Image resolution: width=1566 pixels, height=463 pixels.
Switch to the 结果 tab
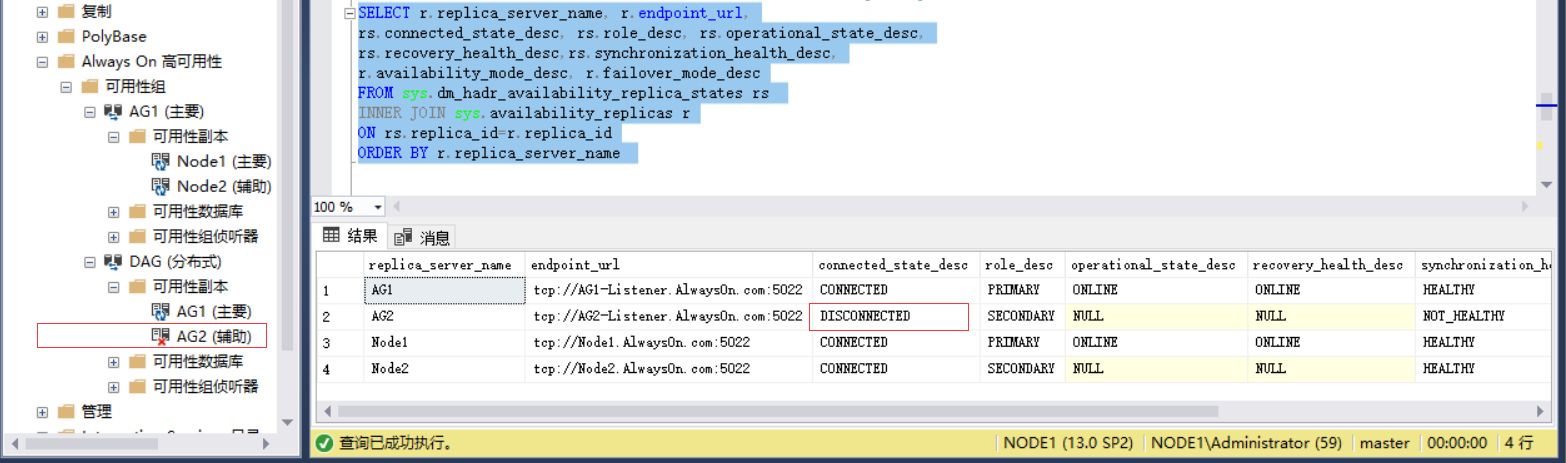pyautogui.click(x=350, y=237)
